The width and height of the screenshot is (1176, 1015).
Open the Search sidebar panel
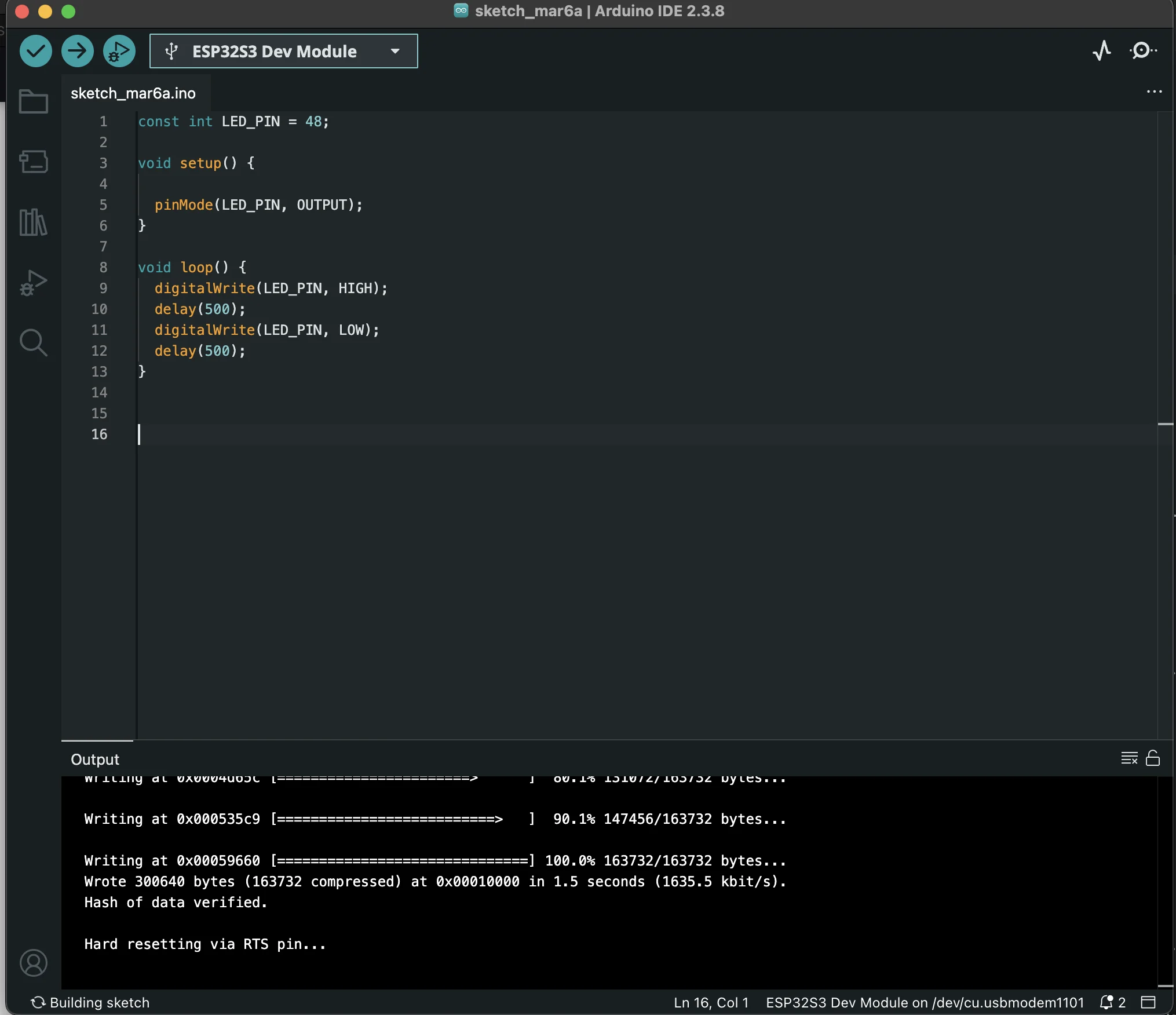pos(33,342)
